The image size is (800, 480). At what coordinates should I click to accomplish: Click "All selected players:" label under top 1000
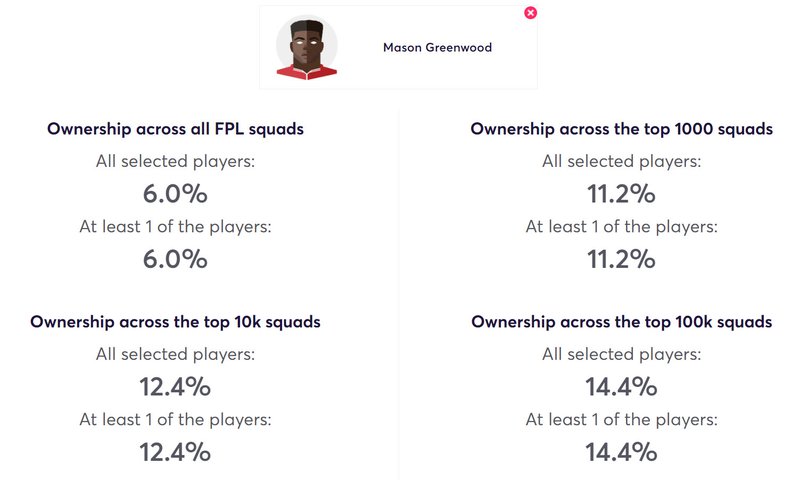(x=621, y=162)
